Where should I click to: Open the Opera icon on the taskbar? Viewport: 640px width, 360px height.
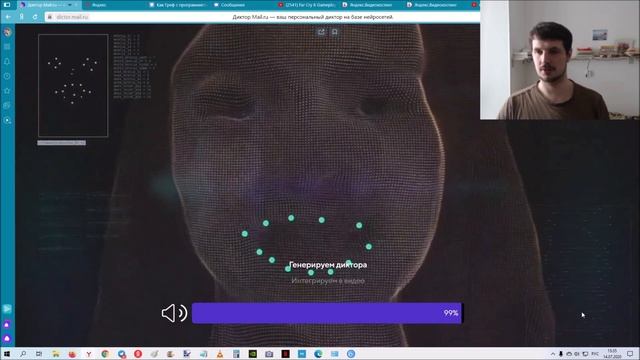click(138, 354)
